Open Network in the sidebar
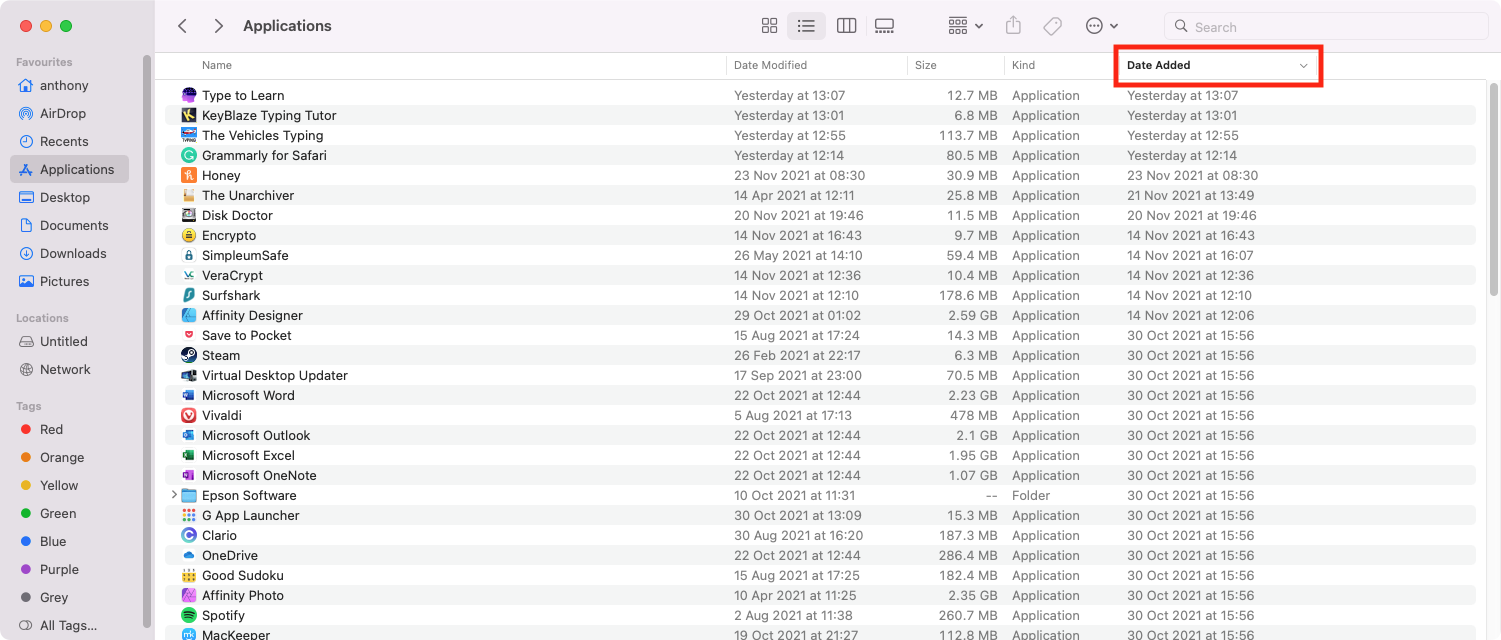 point(70,369)
